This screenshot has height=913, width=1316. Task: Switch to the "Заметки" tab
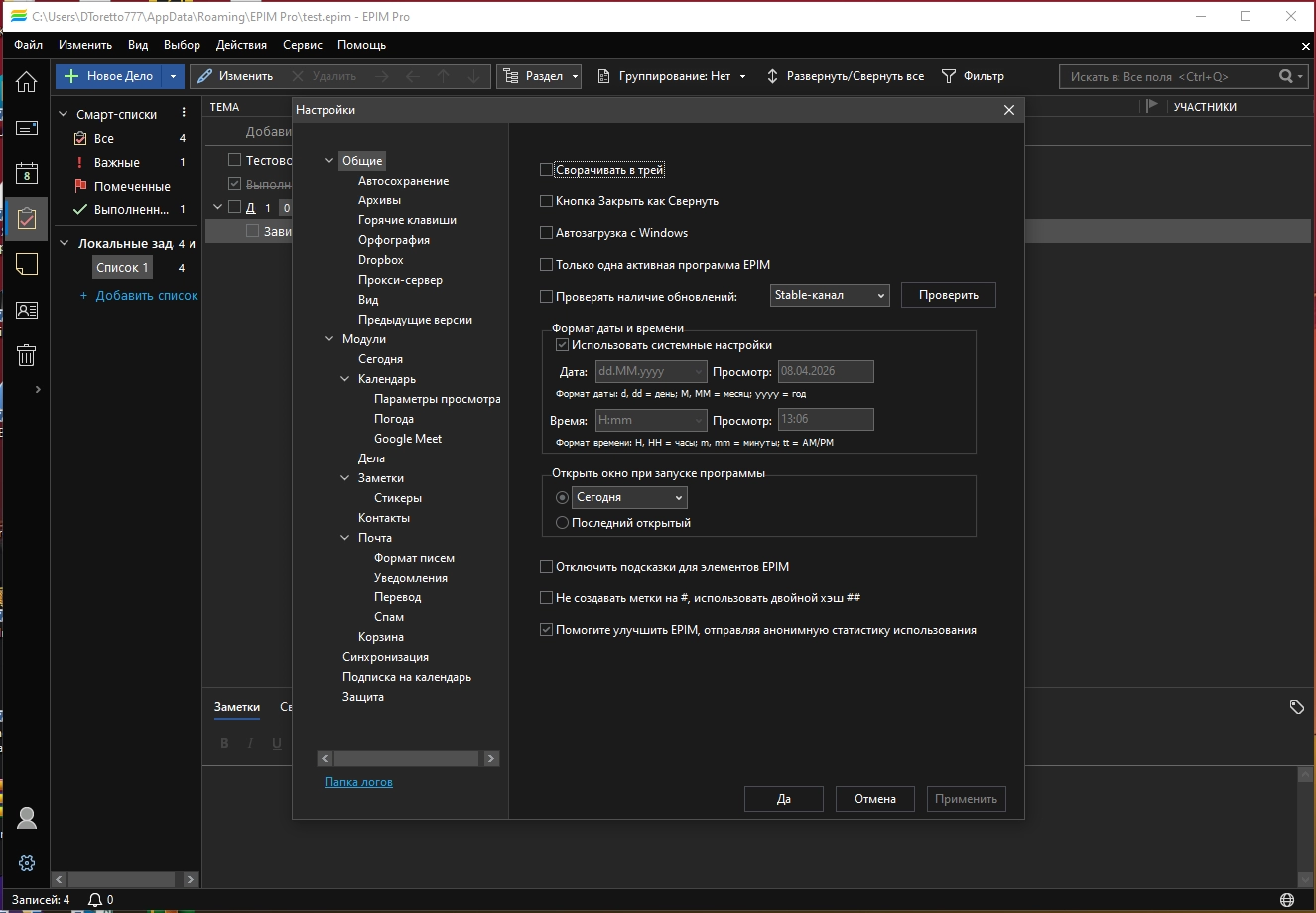point(237,707)
